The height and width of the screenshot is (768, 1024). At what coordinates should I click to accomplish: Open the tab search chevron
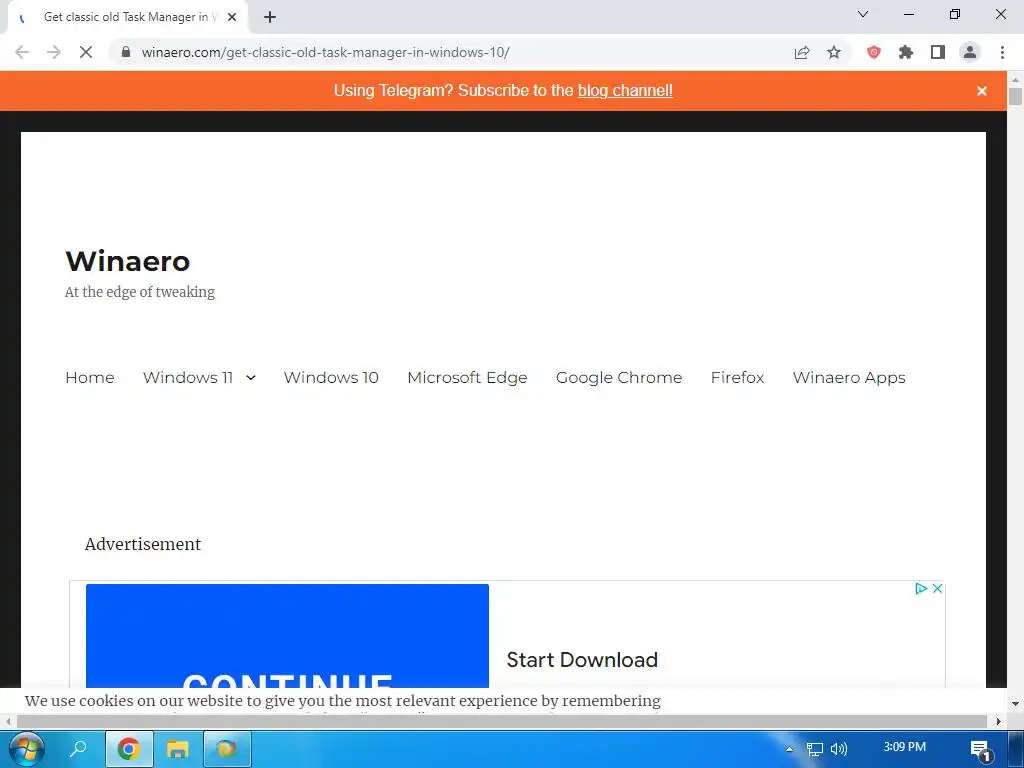pos(863,14)
